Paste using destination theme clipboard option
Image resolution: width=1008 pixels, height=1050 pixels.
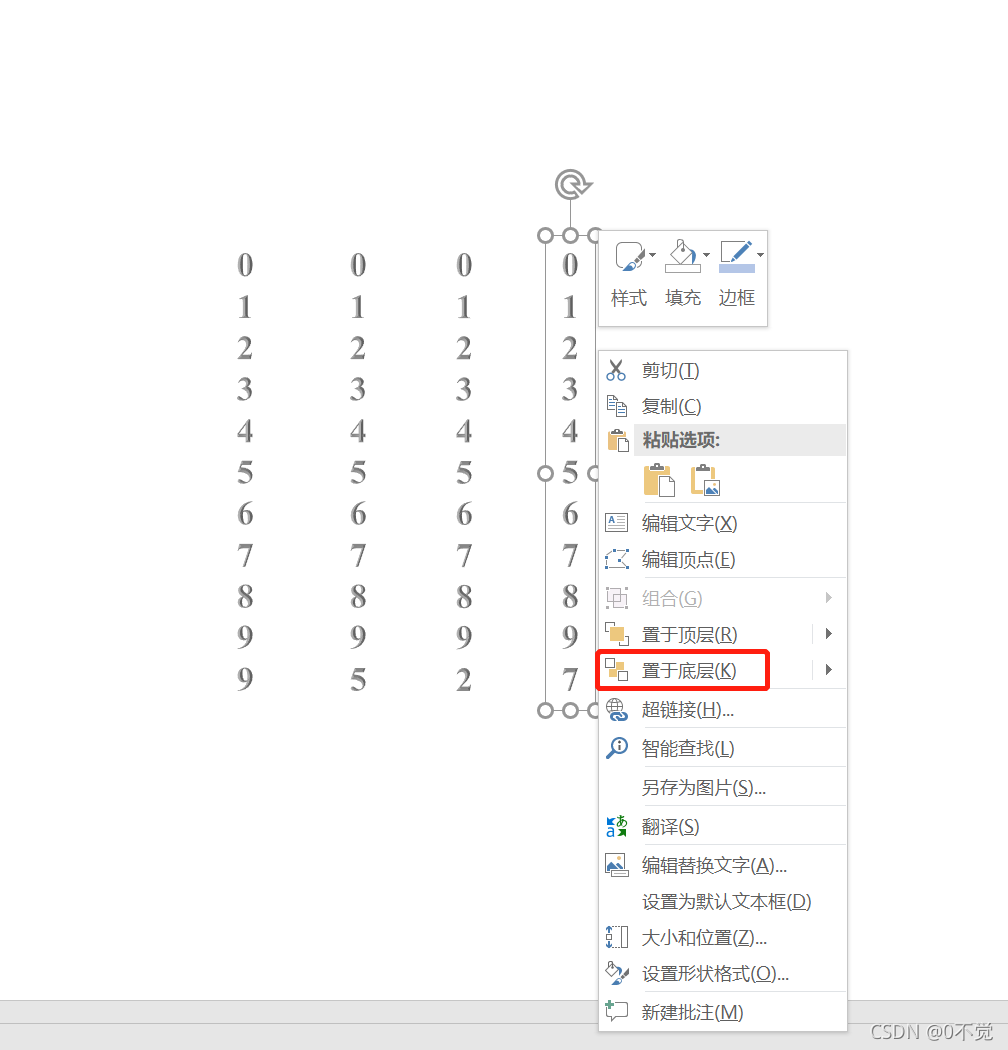coord(659,479)
